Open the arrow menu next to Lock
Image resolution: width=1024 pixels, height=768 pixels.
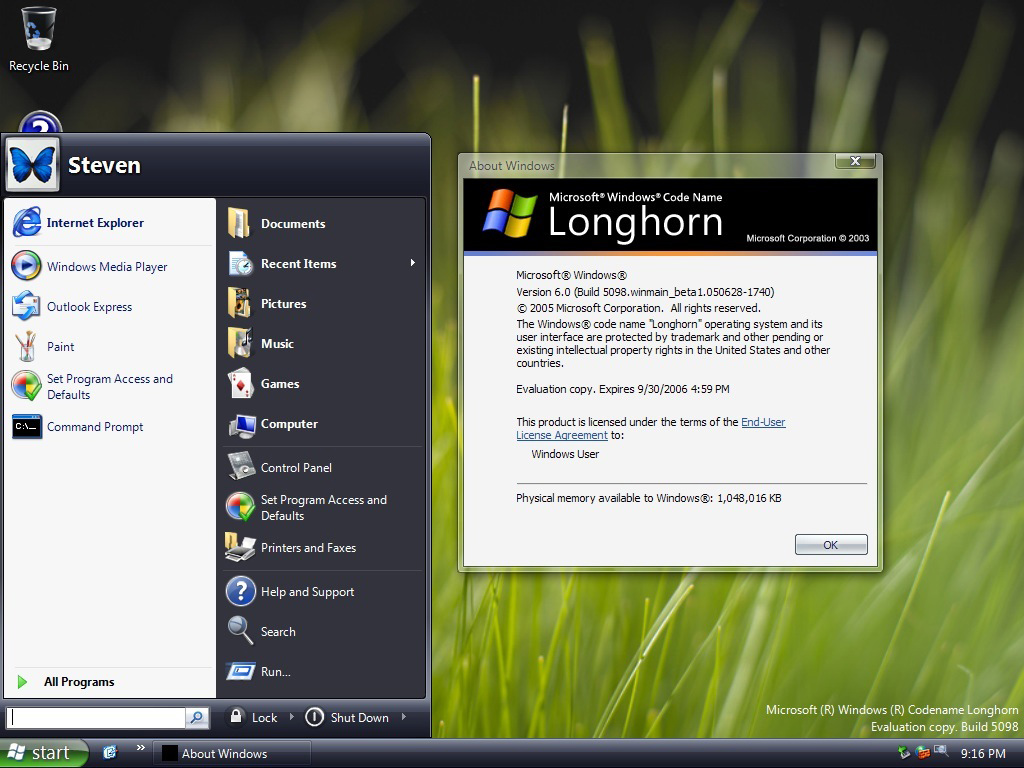pos(292,717)
